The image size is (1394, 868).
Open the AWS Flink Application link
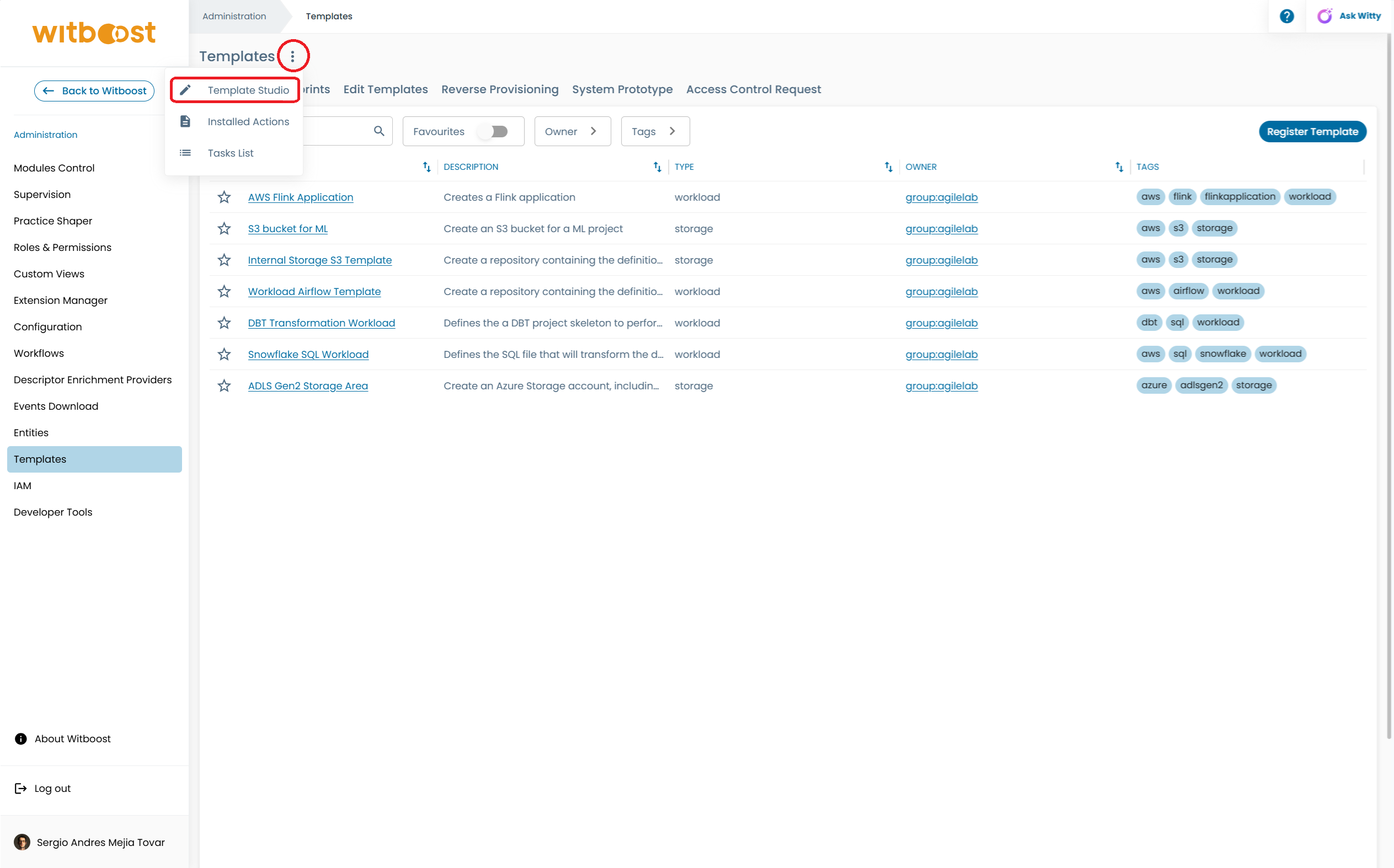(x=300, y=197)
